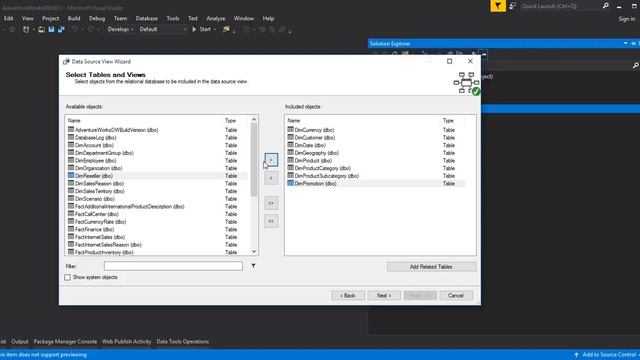640x360 pixels.
Task: Click the Open File folder toolbar icon
Action: click(x=41, y=29)
